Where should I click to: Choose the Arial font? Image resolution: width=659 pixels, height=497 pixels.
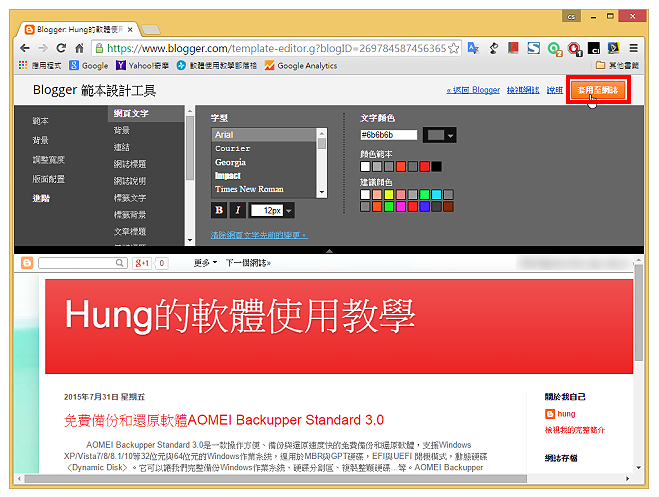click(264, 135)
